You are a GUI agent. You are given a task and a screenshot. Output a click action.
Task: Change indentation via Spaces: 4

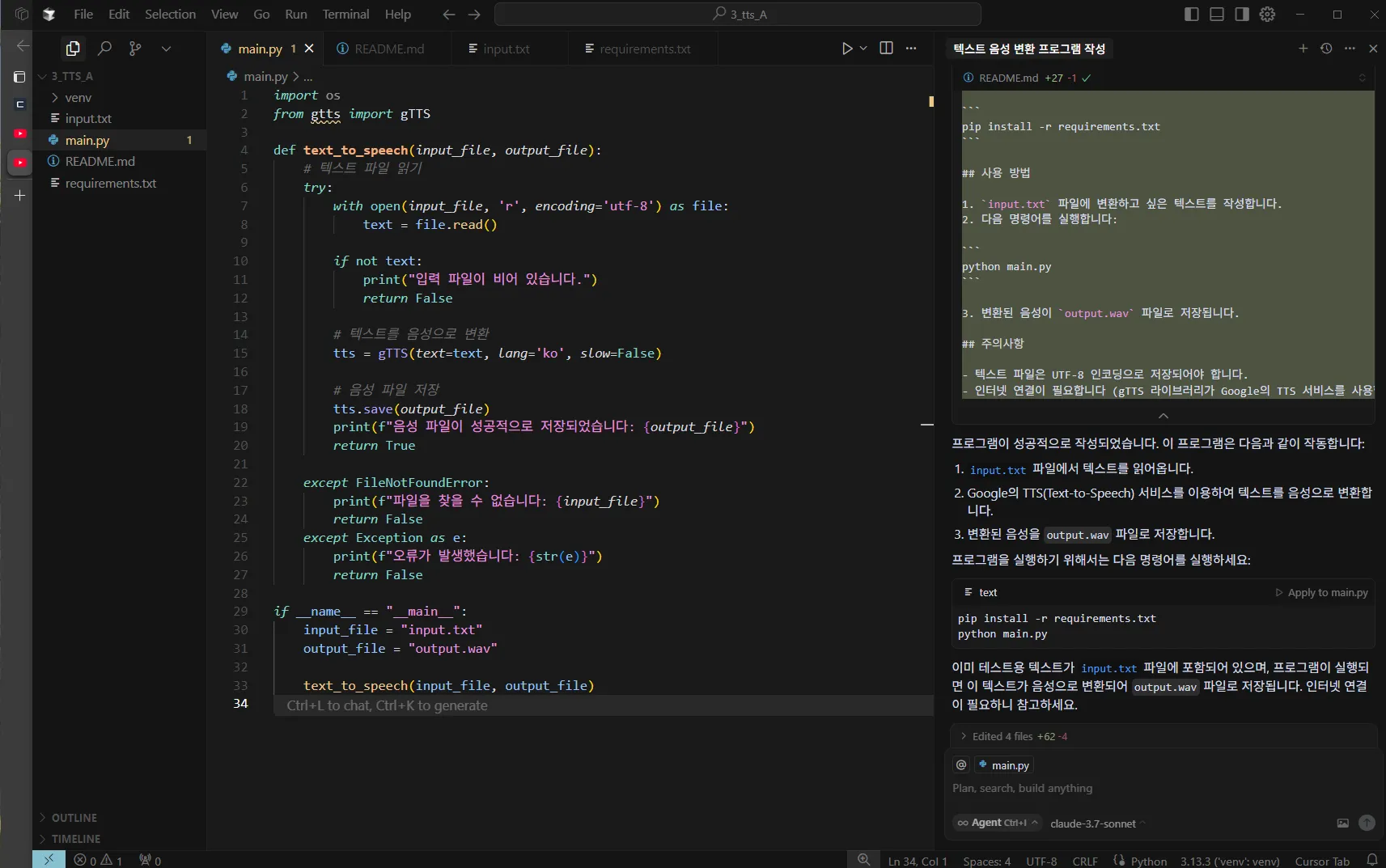(986, 861)
